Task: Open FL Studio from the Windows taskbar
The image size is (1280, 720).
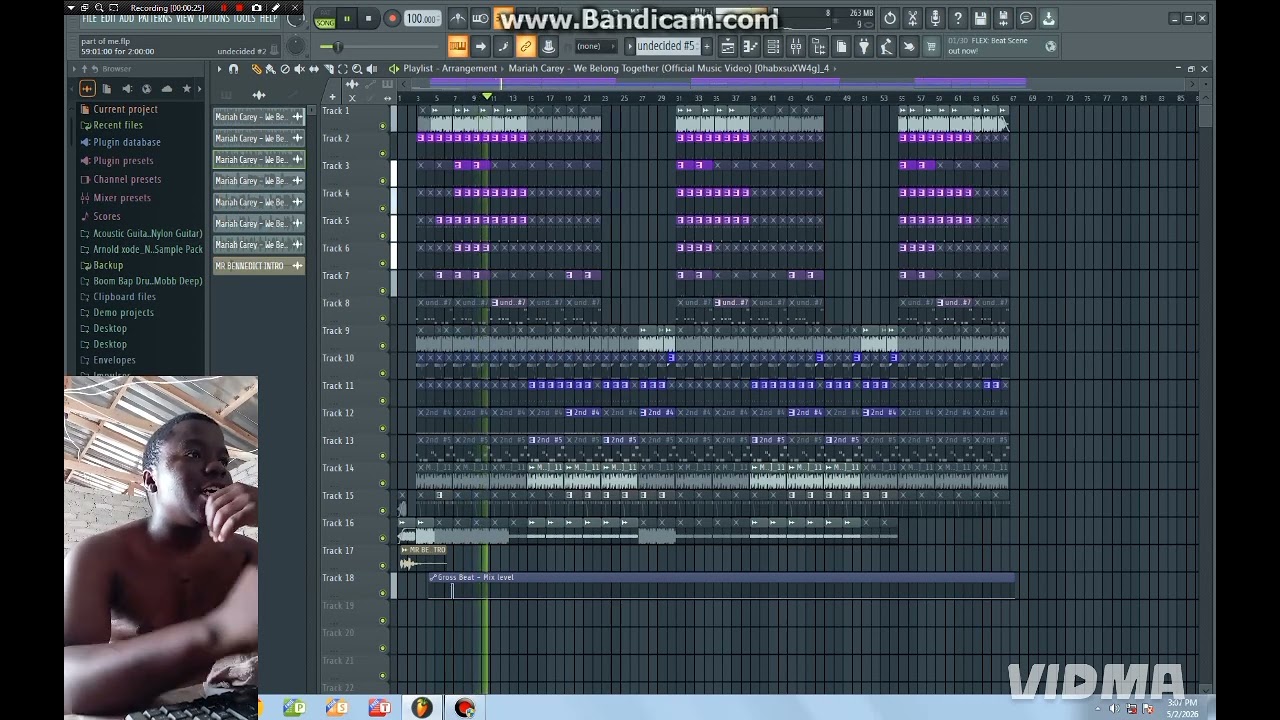Action: (x=421, y=708)
